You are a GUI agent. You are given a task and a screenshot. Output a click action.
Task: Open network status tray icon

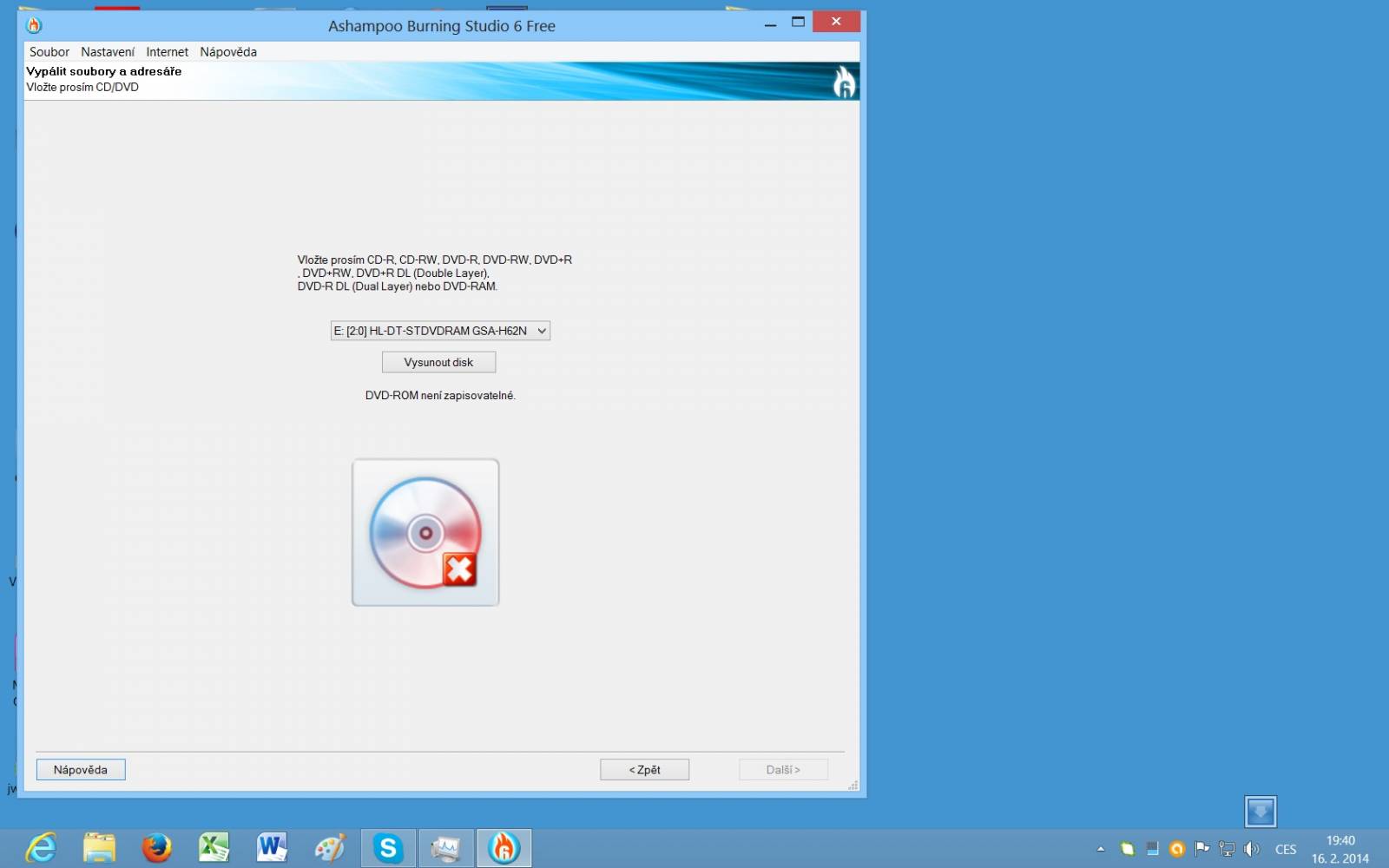point(1227,849)
